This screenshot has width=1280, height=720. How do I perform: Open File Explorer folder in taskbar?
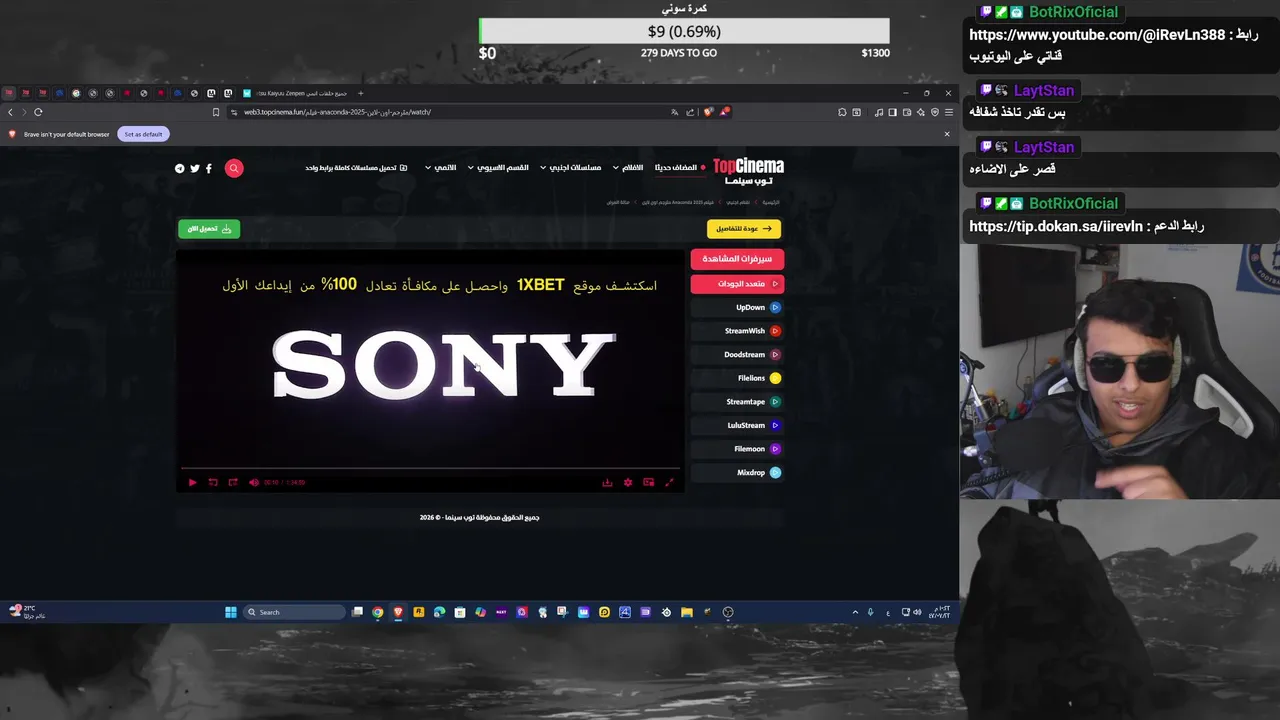click(687, 612)
